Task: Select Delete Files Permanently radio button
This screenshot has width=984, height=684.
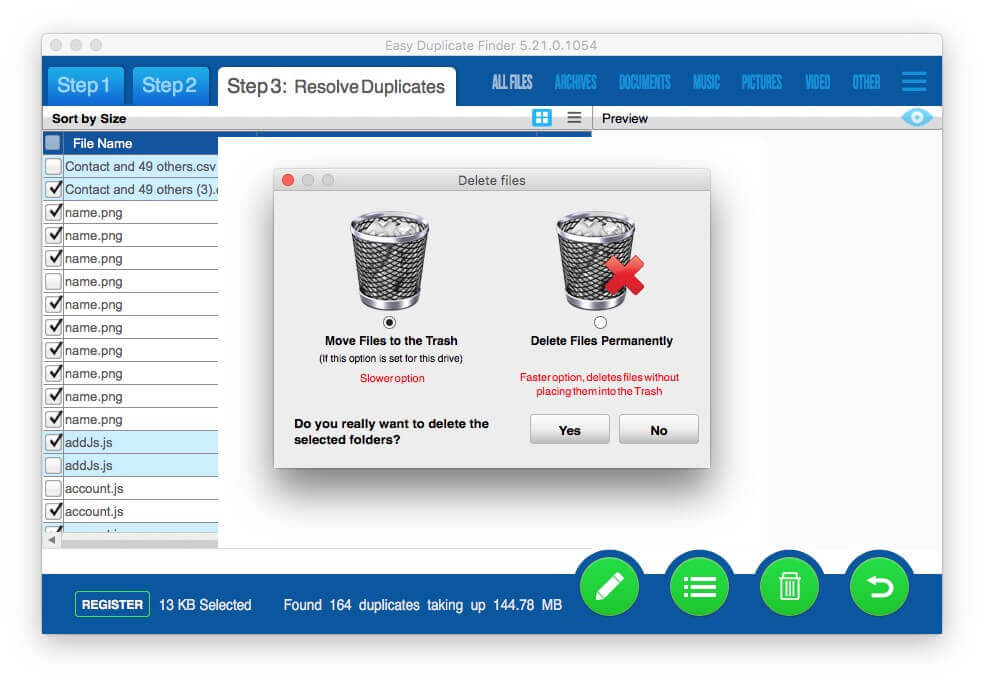Action: pyautogui.click(x=600, y=323)
